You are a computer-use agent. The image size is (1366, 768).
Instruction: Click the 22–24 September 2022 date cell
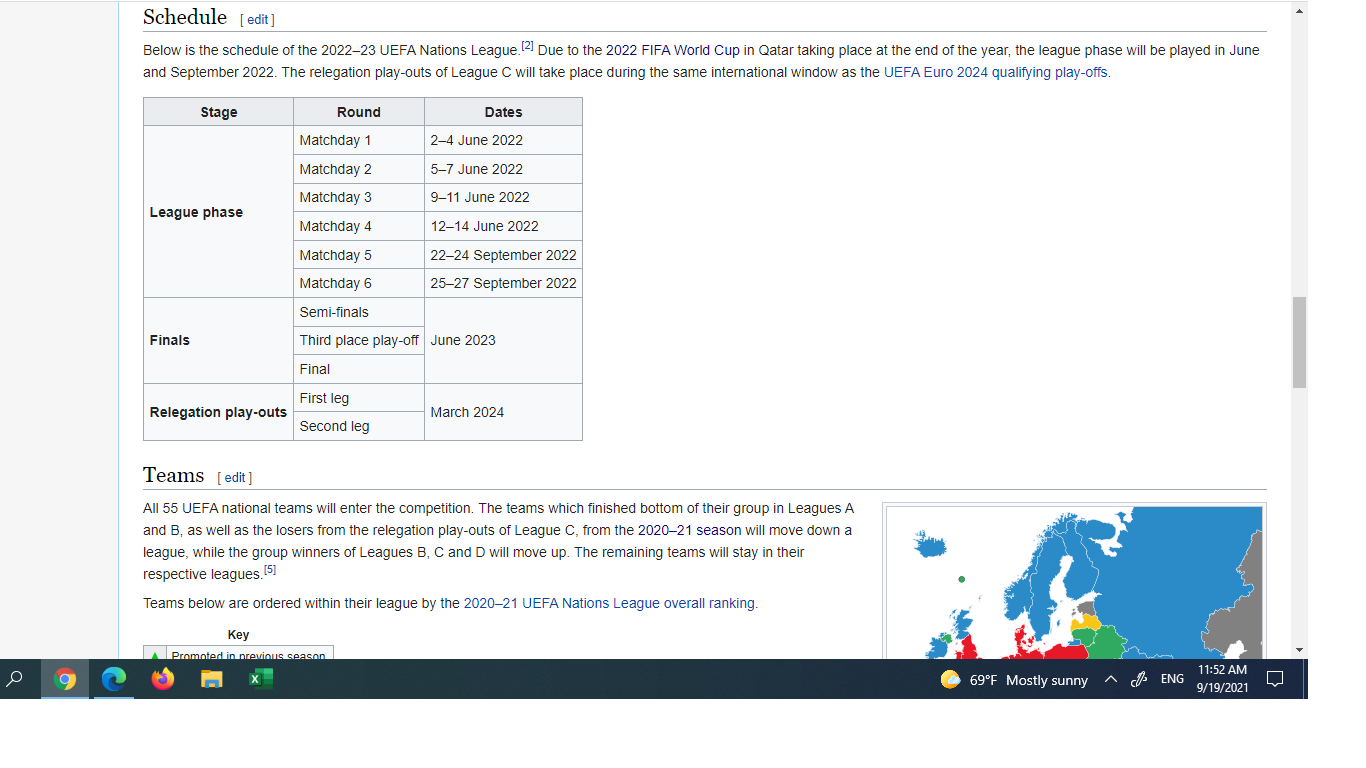(x=503, y=255)
